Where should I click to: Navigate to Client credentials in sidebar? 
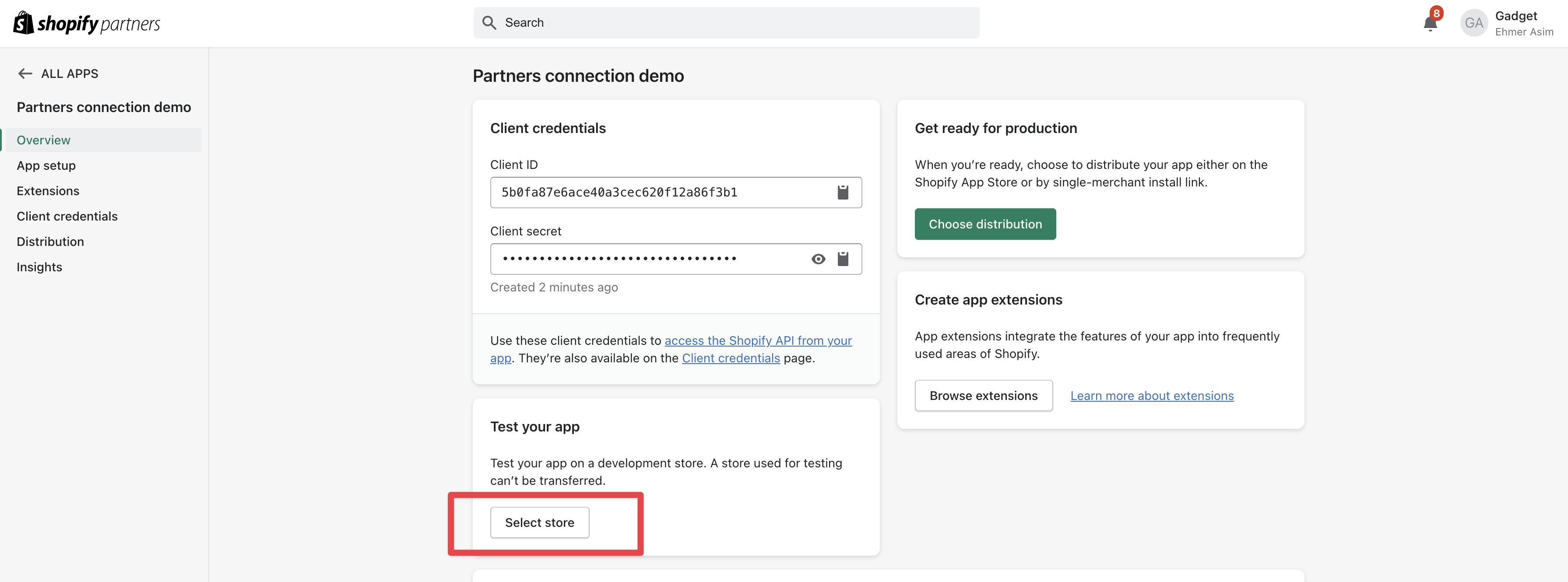click(67, 216)
